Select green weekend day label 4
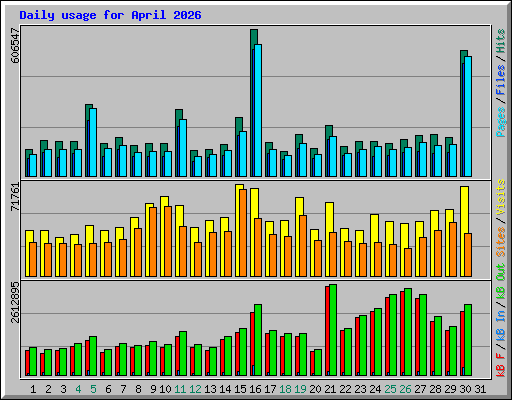Image resolution: width=512 pixels, height=400 pixels. click(x=78, y=389)
